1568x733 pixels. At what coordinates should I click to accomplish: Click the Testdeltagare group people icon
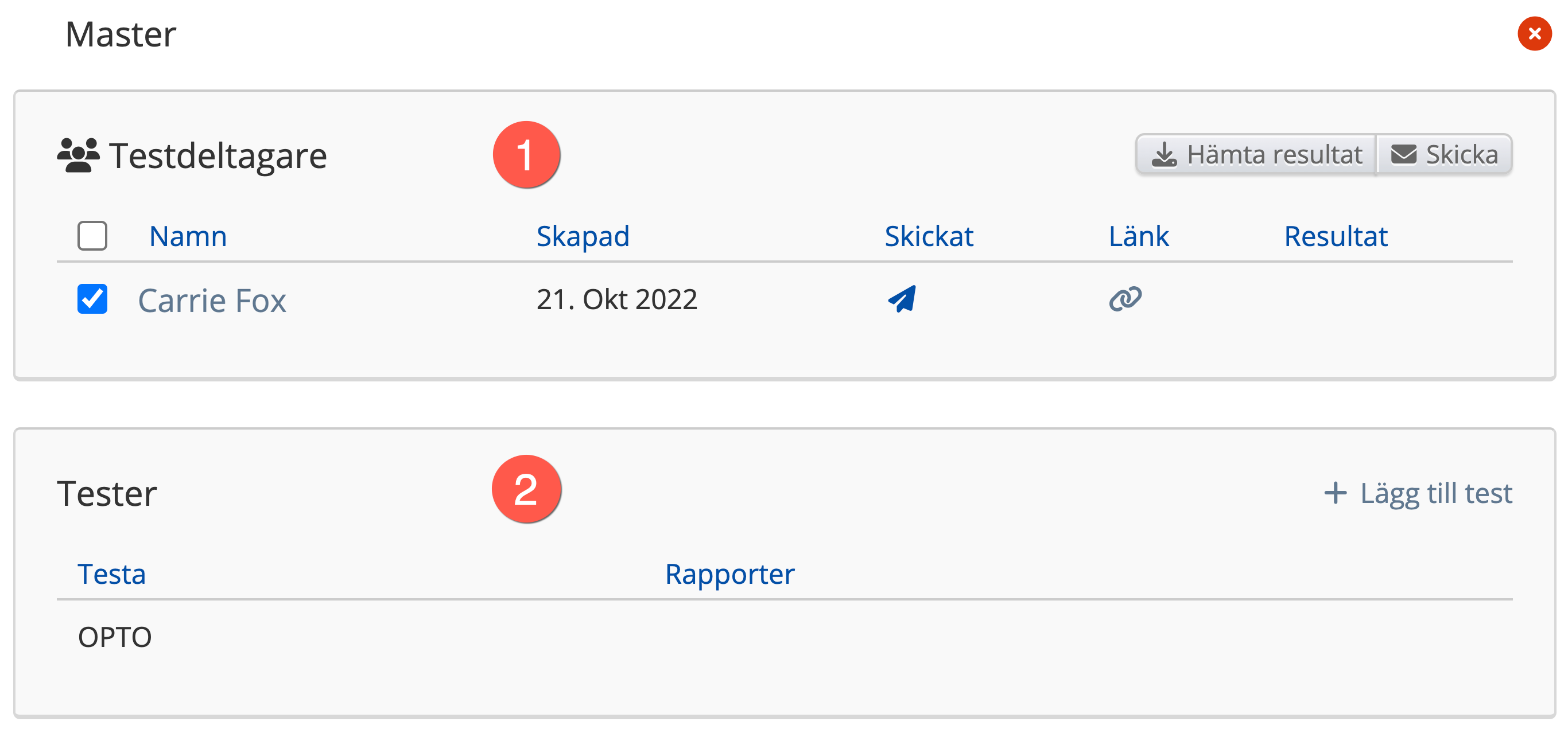click(78, 155)
